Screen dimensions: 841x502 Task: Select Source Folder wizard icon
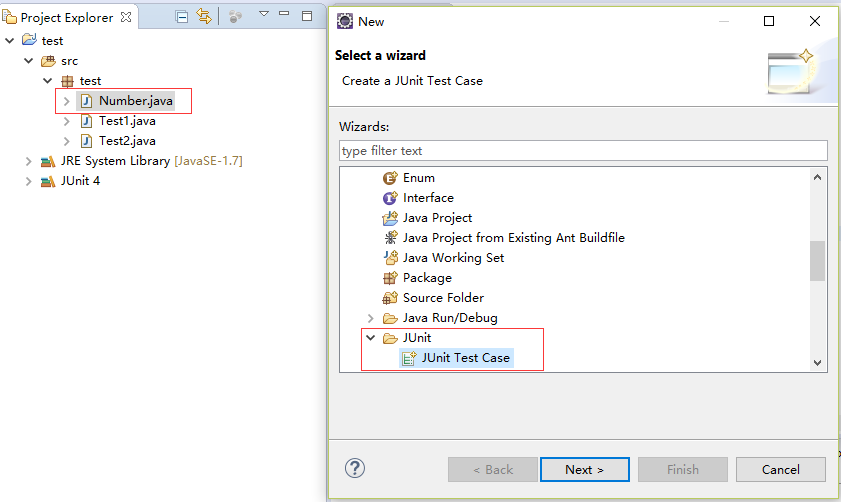[x=390, y=298]
